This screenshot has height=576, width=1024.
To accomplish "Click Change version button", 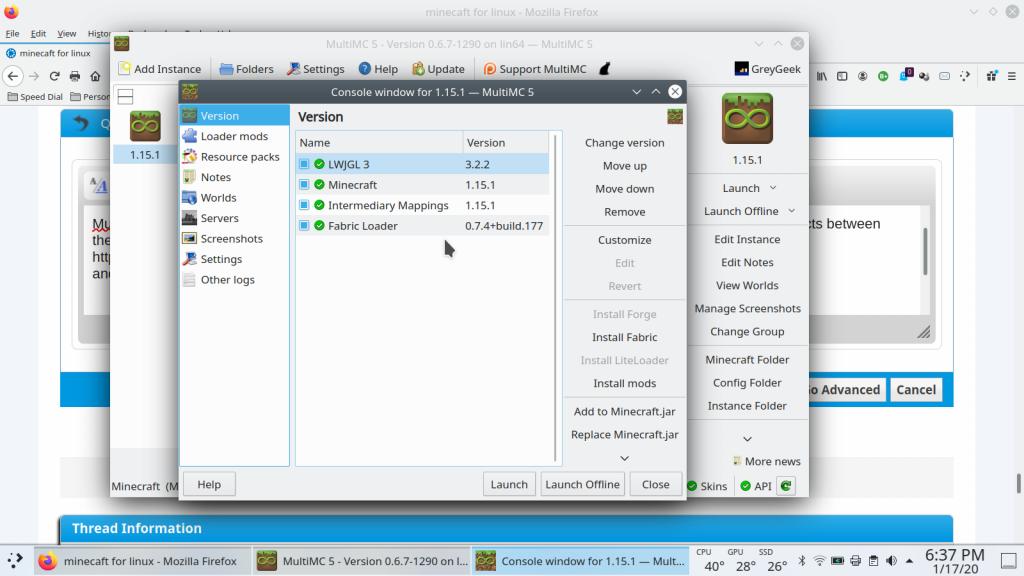I will click(x=624, y=142).
